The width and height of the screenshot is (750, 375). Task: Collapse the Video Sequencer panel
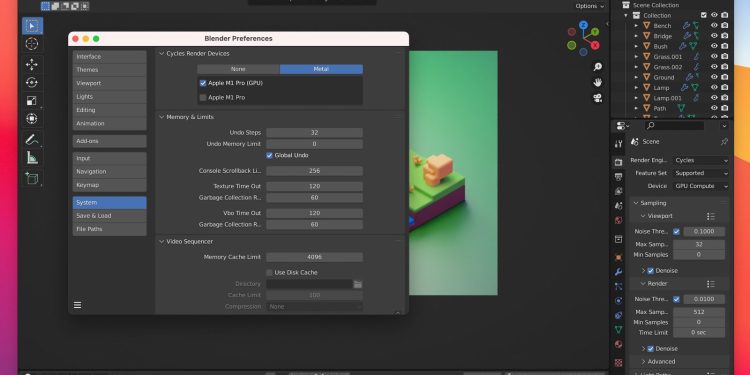pos(162,242)
